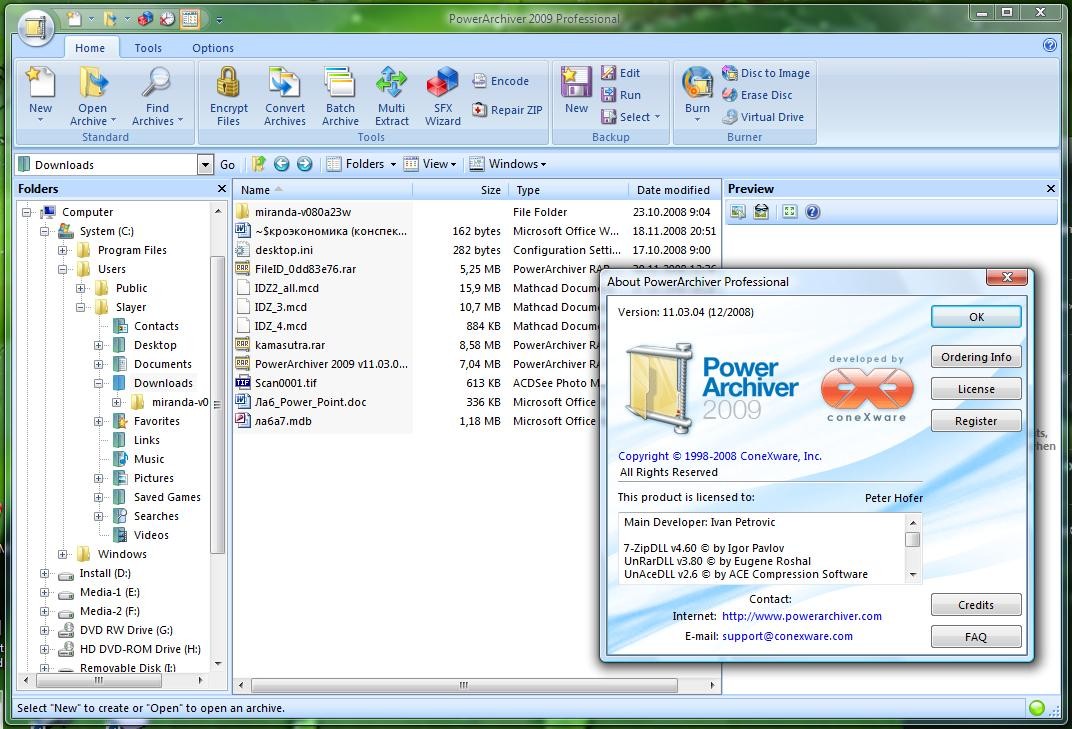Expand the Install (D:) drive node
This screenshot has height=729, width=1072.
pyautogui.click(x=45, y=574)
